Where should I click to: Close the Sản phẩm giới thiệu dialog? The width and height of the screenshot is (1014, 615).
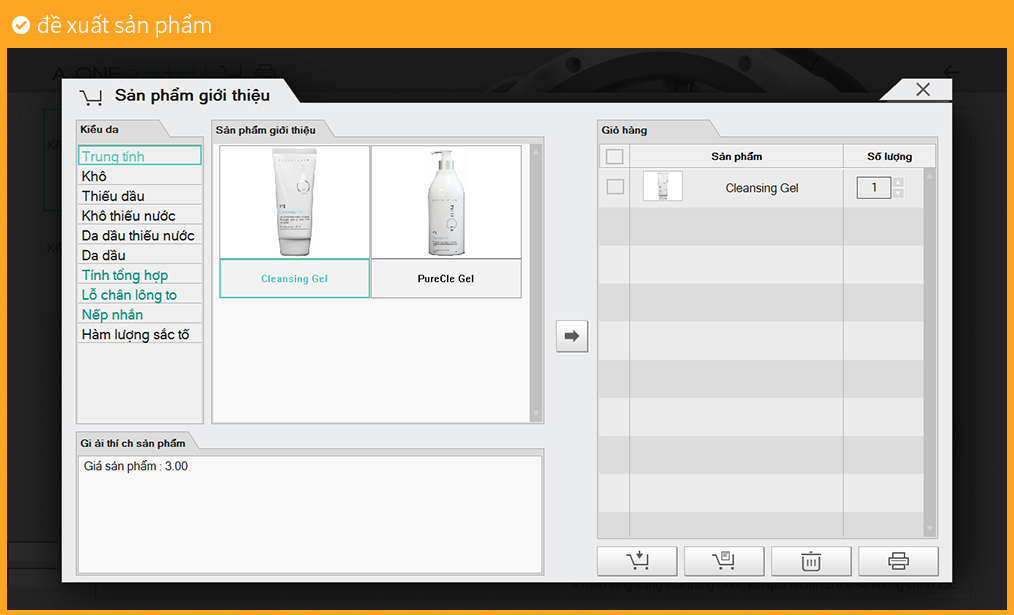click(922, 90)
